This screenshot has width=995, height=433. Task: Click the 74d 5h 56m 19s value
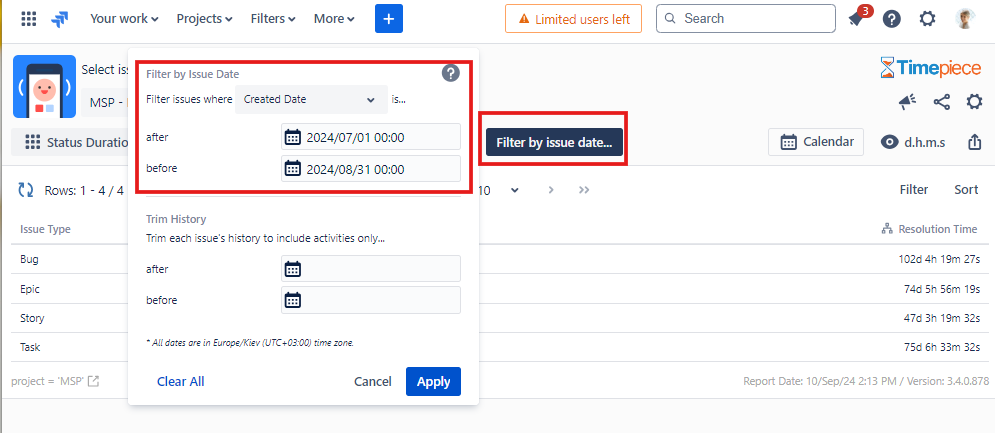(942, 289)
